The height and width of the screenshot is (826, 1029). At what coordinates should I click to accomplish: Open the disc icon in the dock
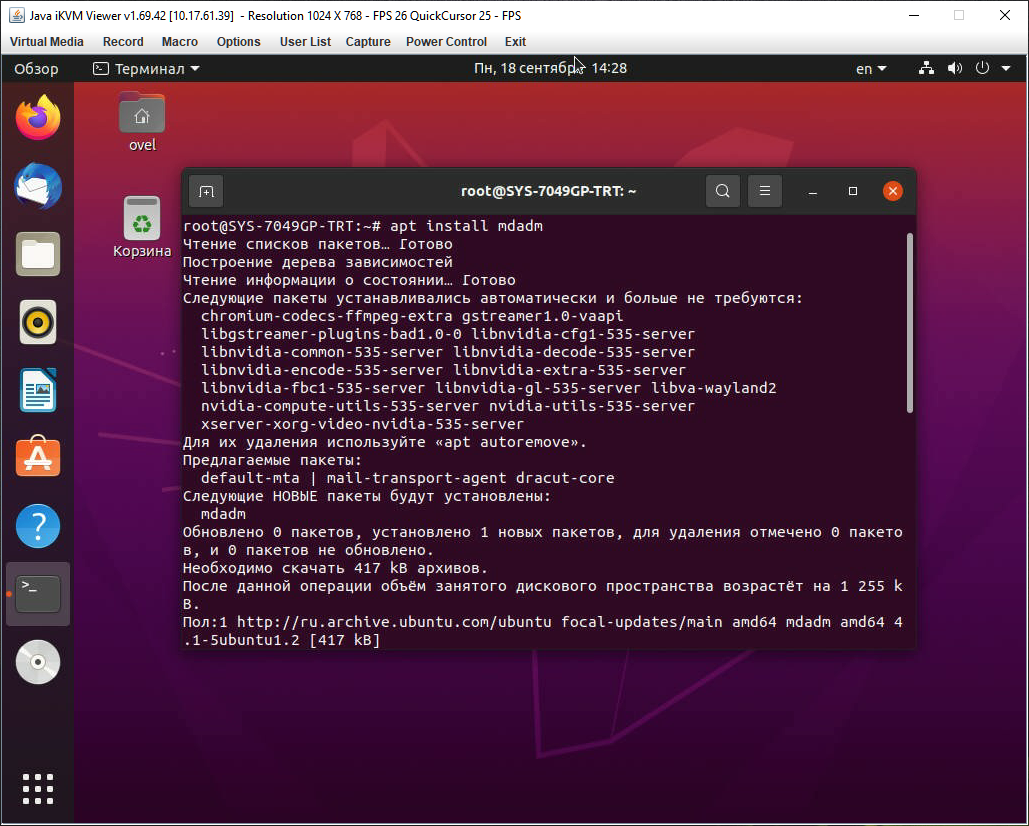tap(38, 662)
